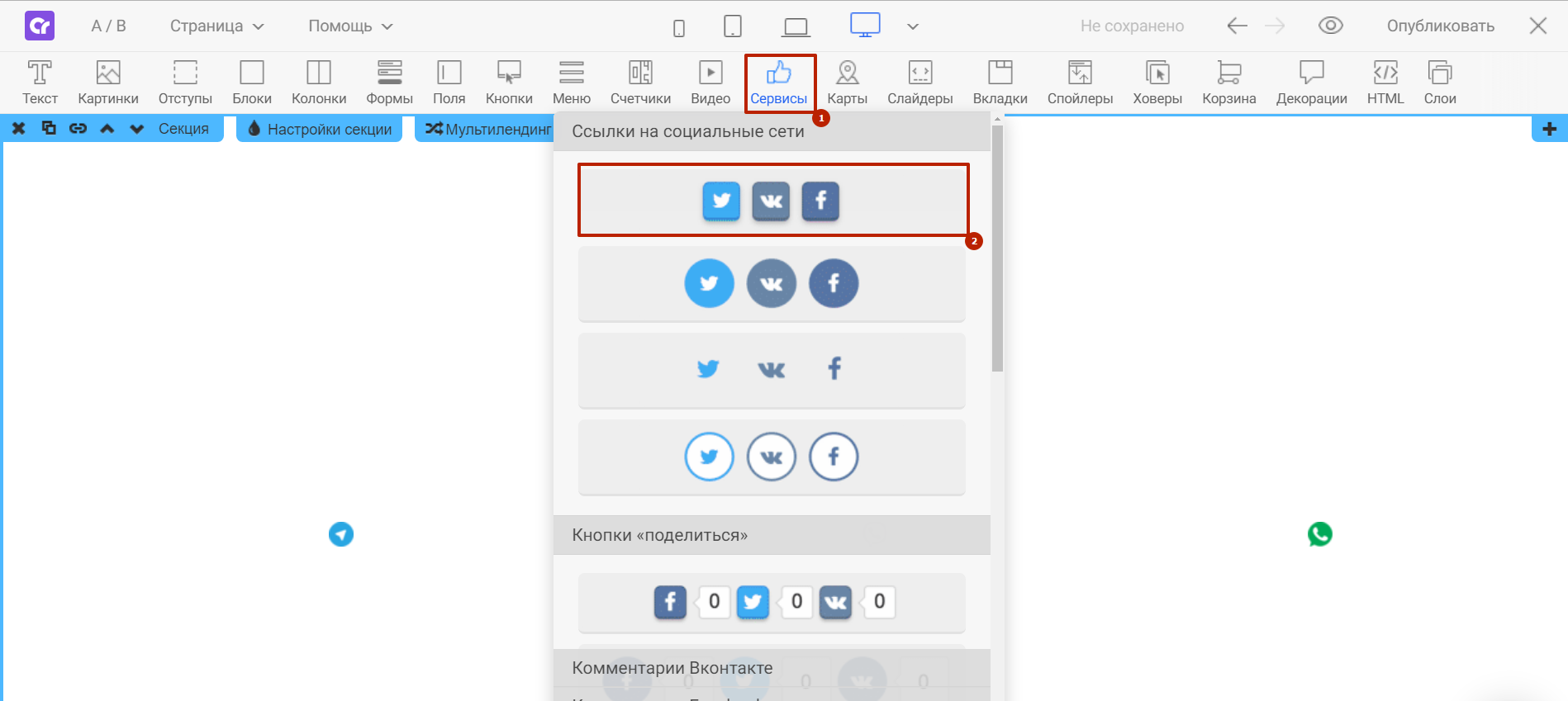
Task: Select the Слайдеры tool
Action: point(920,83)
